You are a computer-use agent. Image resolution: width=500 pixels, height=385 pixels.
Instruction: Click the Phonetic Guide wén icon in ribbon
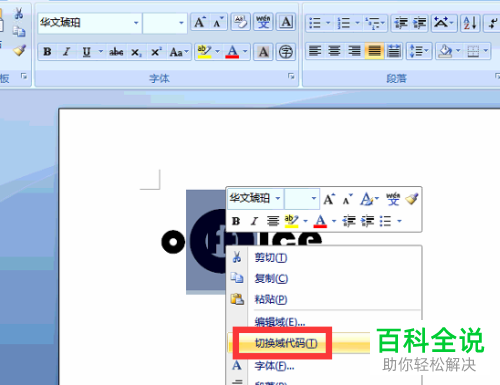pos(263,22)
